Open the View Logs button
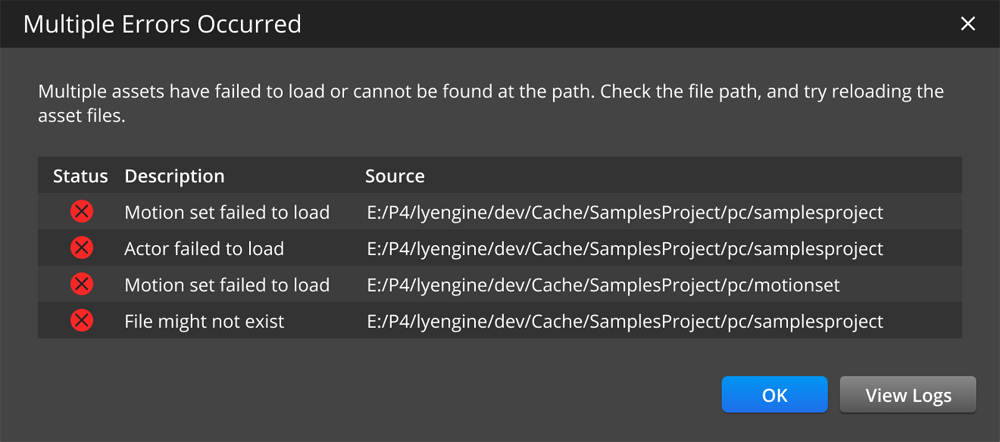The height and width of the screenshot is (442, 1000). tap(908, 395)
